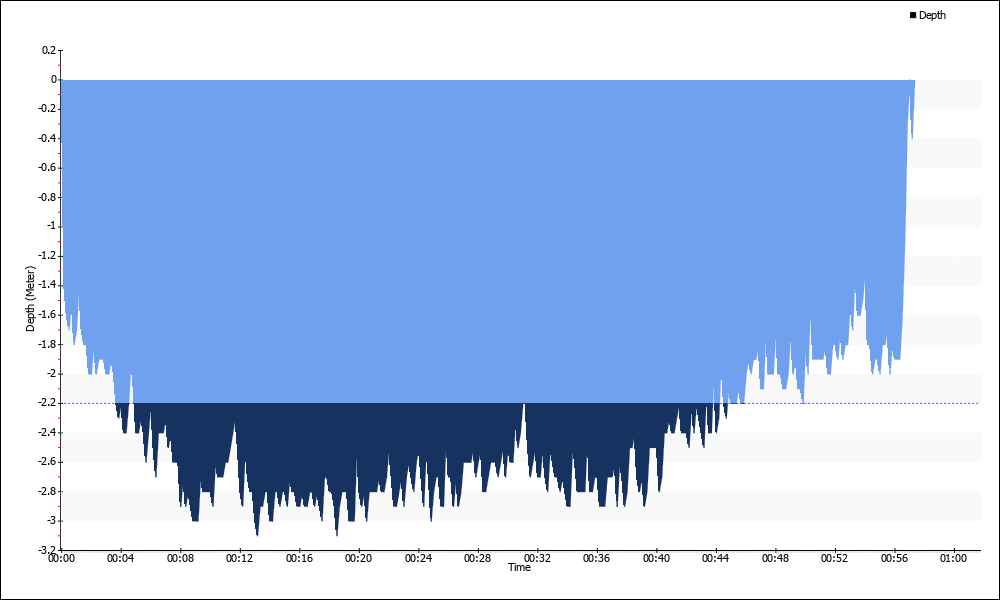Click the -1.6 depth axis label
The height and width of the screenshot is (600, 1000).
[48, 314]
